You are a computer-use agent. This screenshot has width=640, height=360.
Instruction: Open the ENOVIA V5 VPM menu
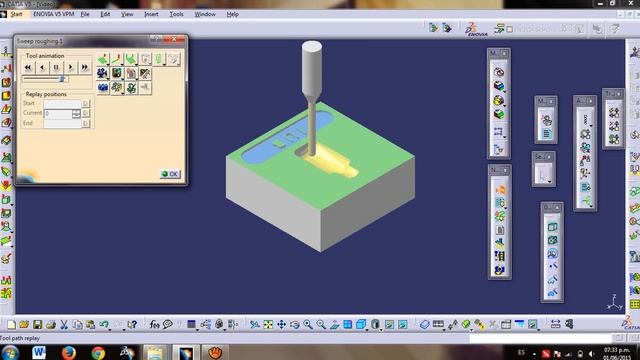click(x=53, y=14)
